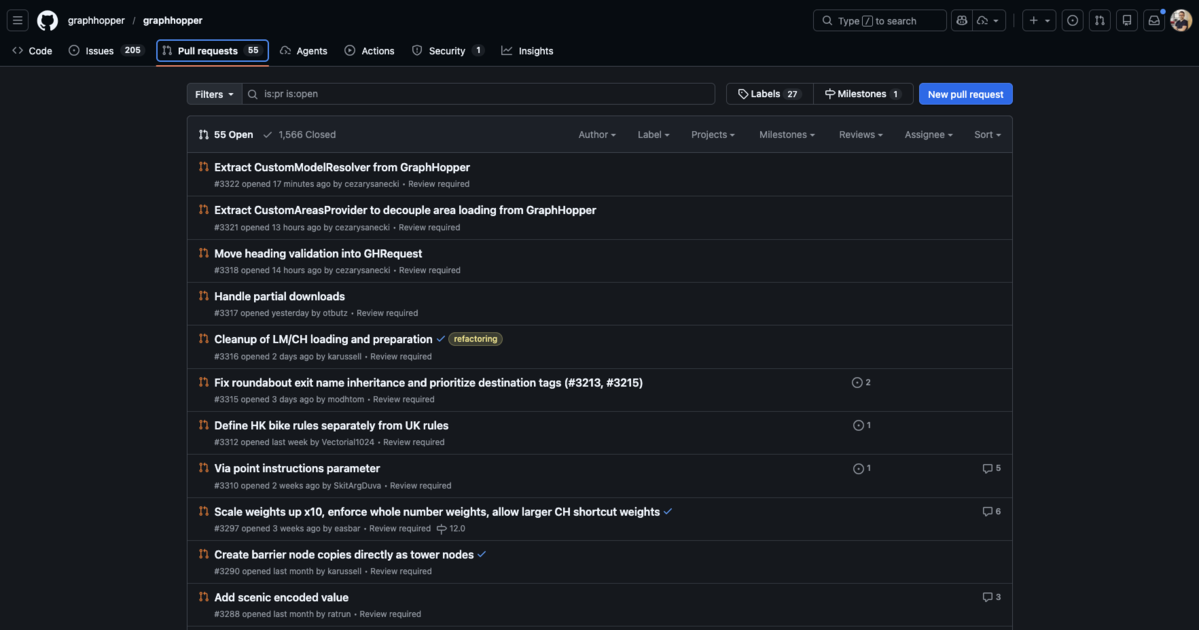Screen dimensions: 1199x630
Task: Go to GitHub home via Octocat logo
Action: tap(47, 21)
